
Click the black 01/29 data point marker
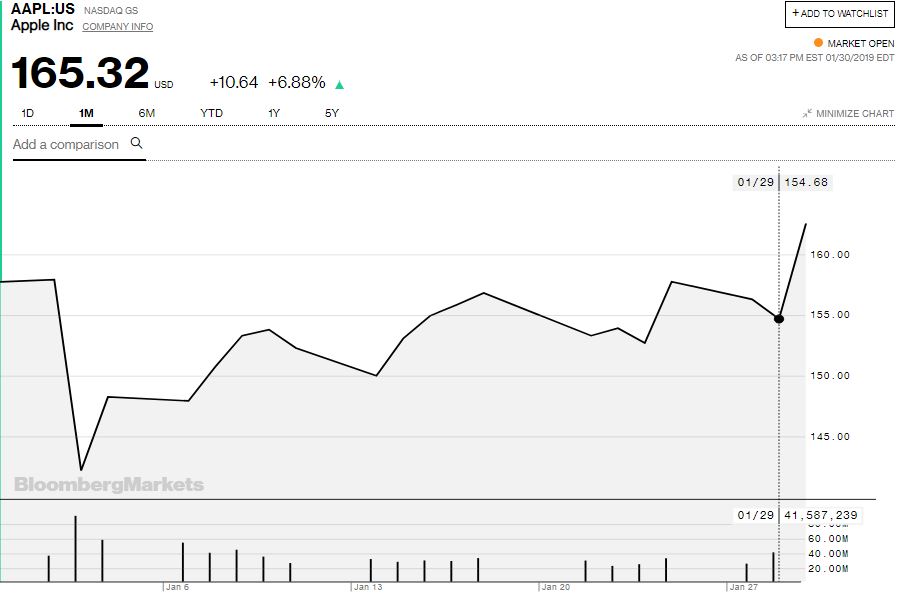[x=779, y=318]
